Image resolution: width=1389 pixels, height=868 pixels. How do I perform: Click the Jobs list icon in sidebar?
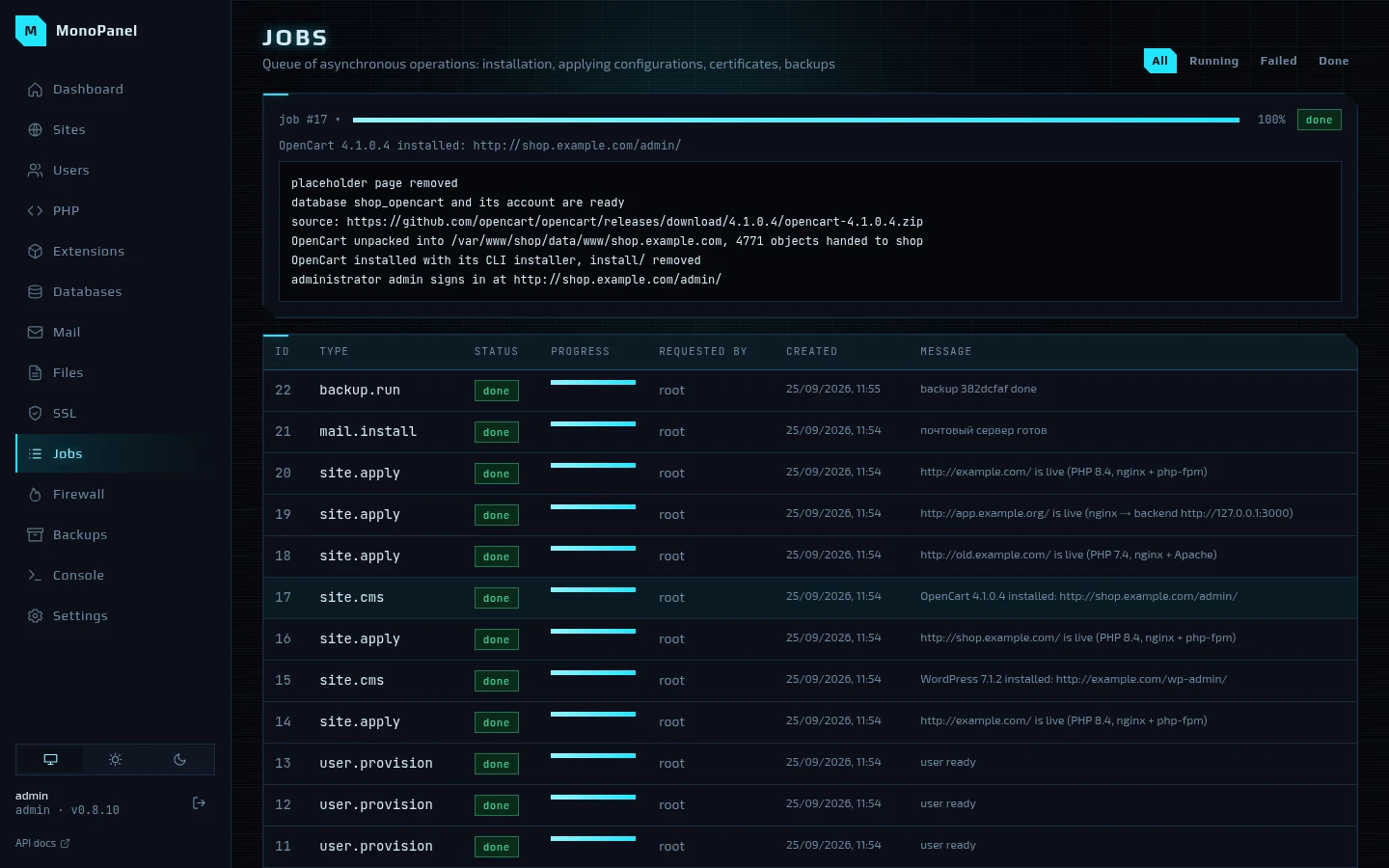pyautogui.click(x=36, y=454)
